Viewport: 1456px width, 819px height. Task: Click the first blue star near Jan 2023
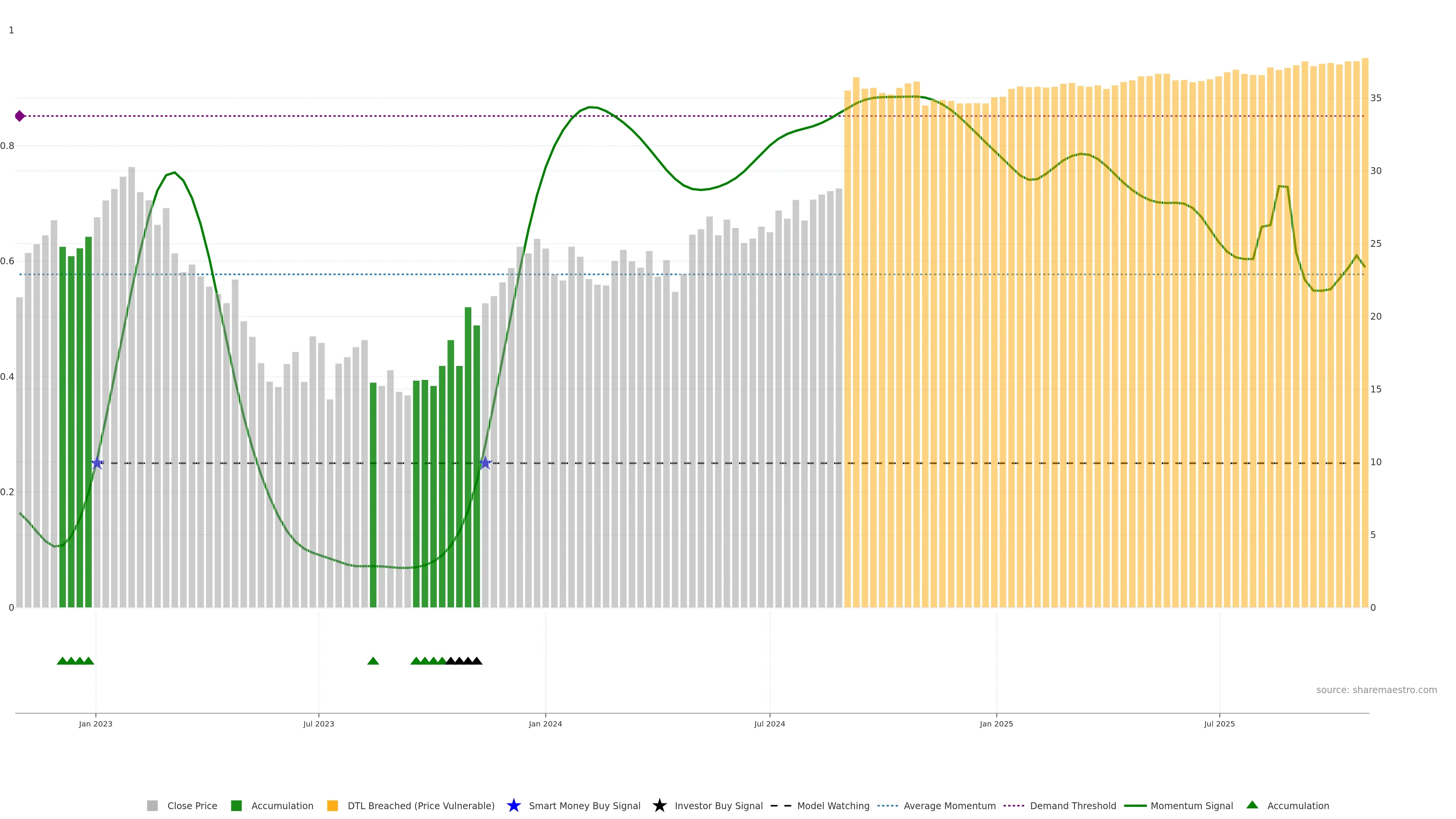point(97,463)
